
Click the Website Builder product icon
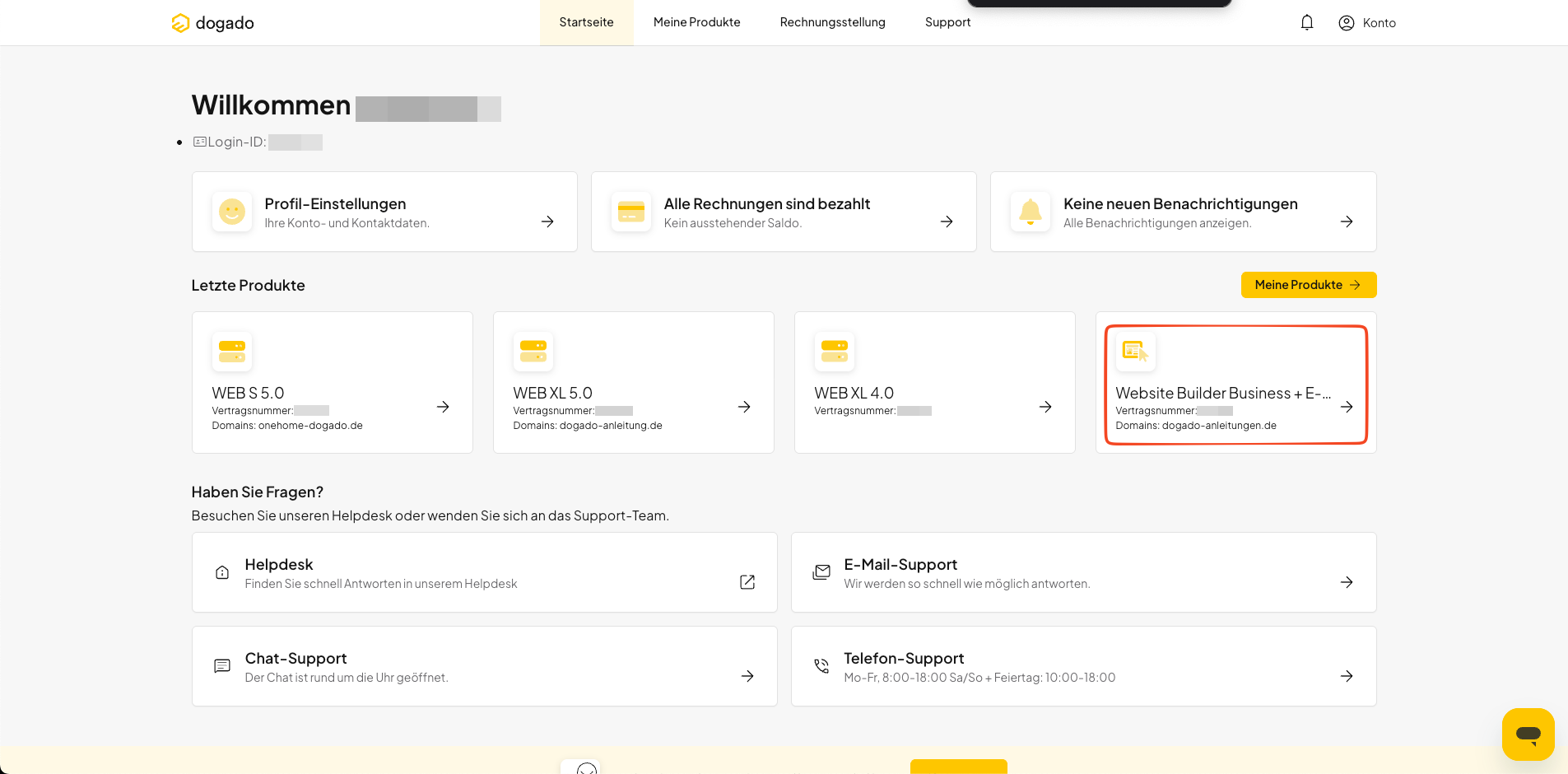click(x=1136, y=352)
